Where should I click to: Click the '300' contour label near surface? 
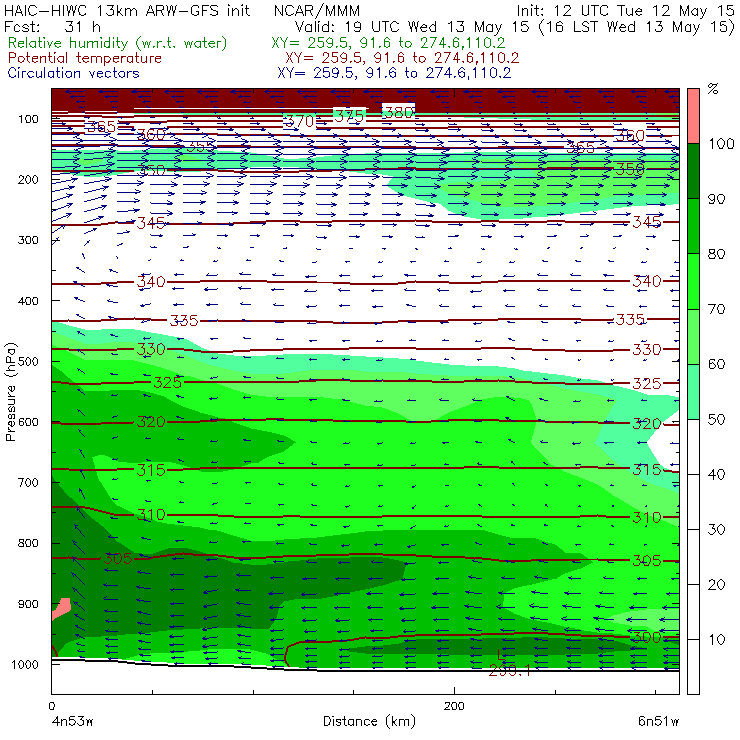(647, 638)
